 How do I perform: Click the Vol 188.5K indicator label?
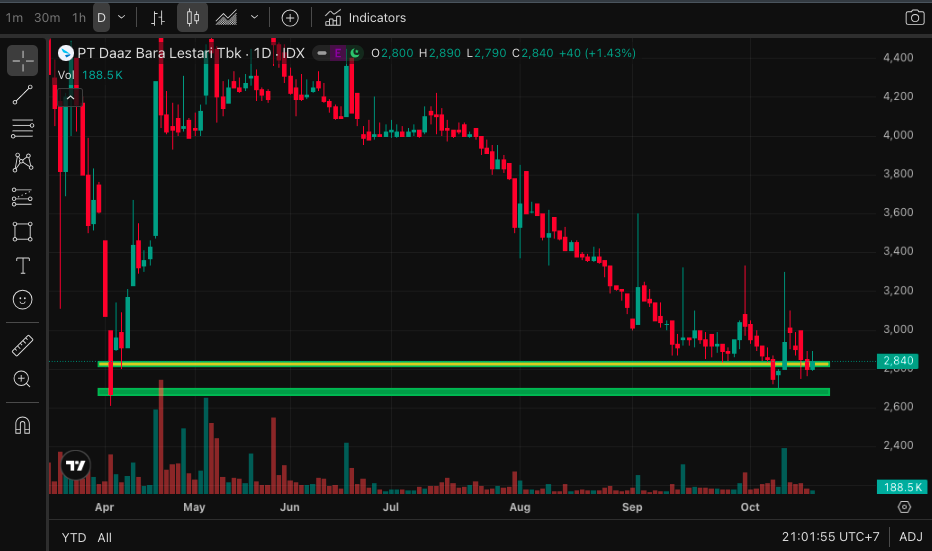pyautogui.click(x=90, y=75)
